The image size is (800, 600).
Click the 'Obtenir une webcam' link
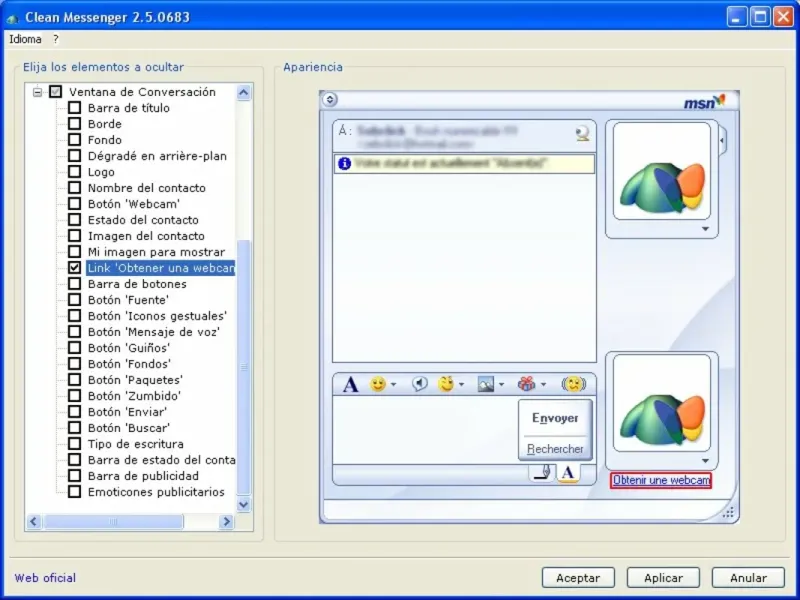661,480
